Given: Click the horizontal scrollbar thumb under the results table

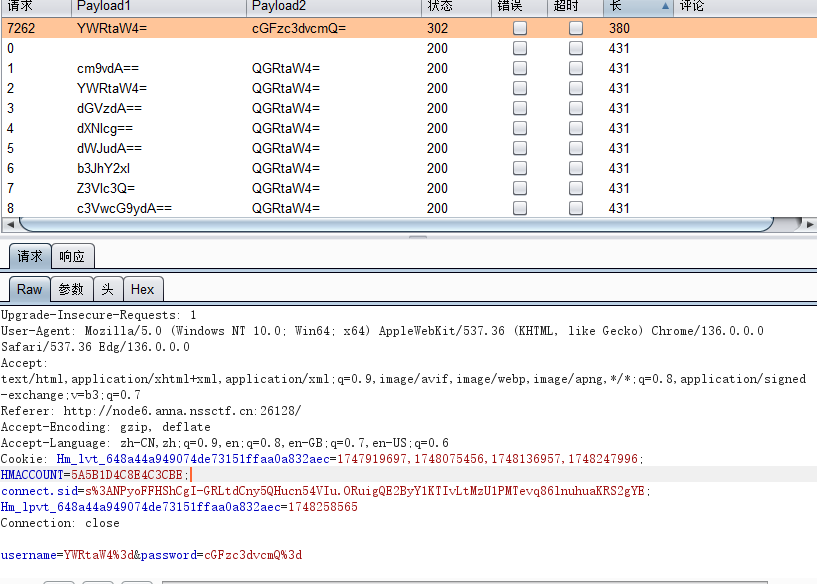Looking at the screenshot, I should coord(396,225).
